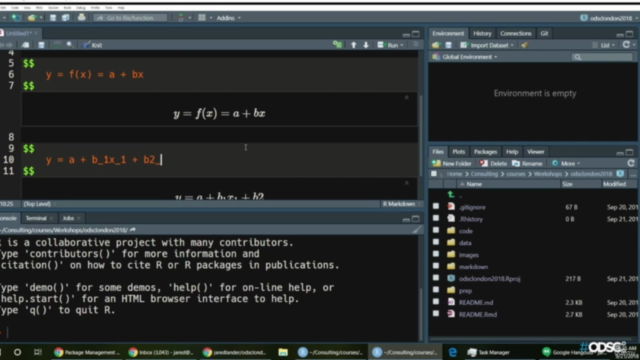Check the odsclondon2018.Rproj checkbox
The width and height of the screenshot is (640, 360).
[x=436, y=278]
